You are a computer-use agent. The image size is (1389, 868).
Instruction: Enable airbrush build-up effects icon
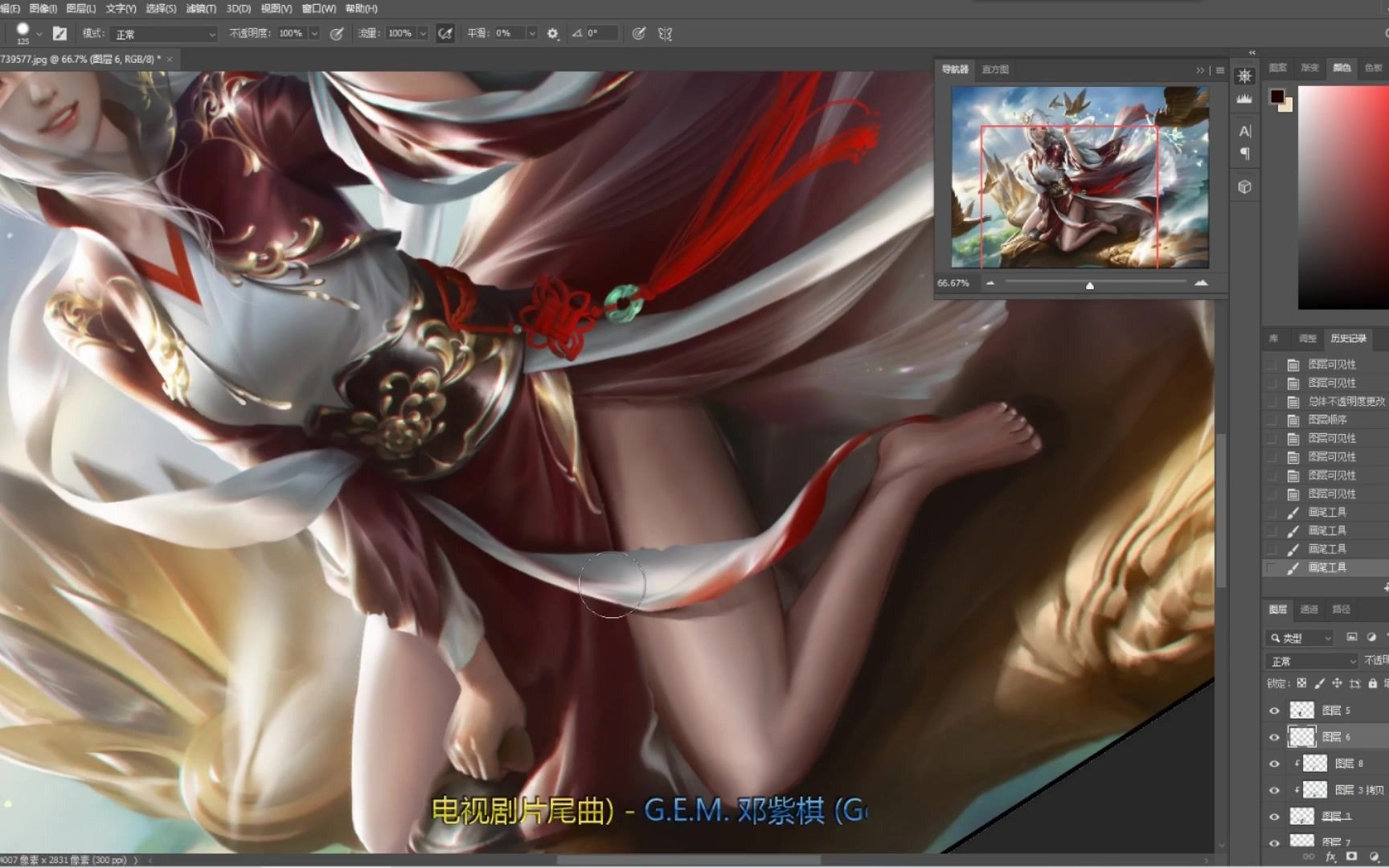pos(445,34)
